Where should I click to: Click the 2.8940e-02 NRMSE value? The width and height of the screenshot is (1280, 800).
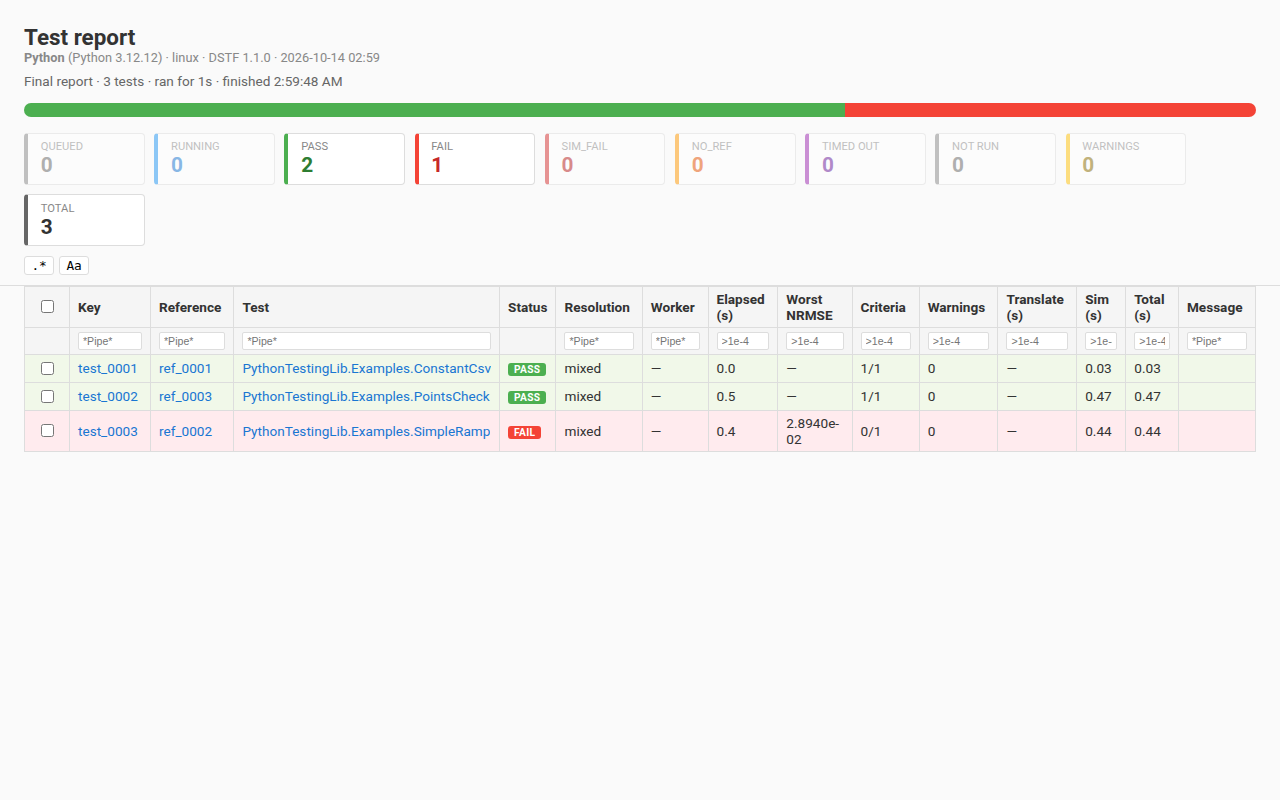point(812,431)
